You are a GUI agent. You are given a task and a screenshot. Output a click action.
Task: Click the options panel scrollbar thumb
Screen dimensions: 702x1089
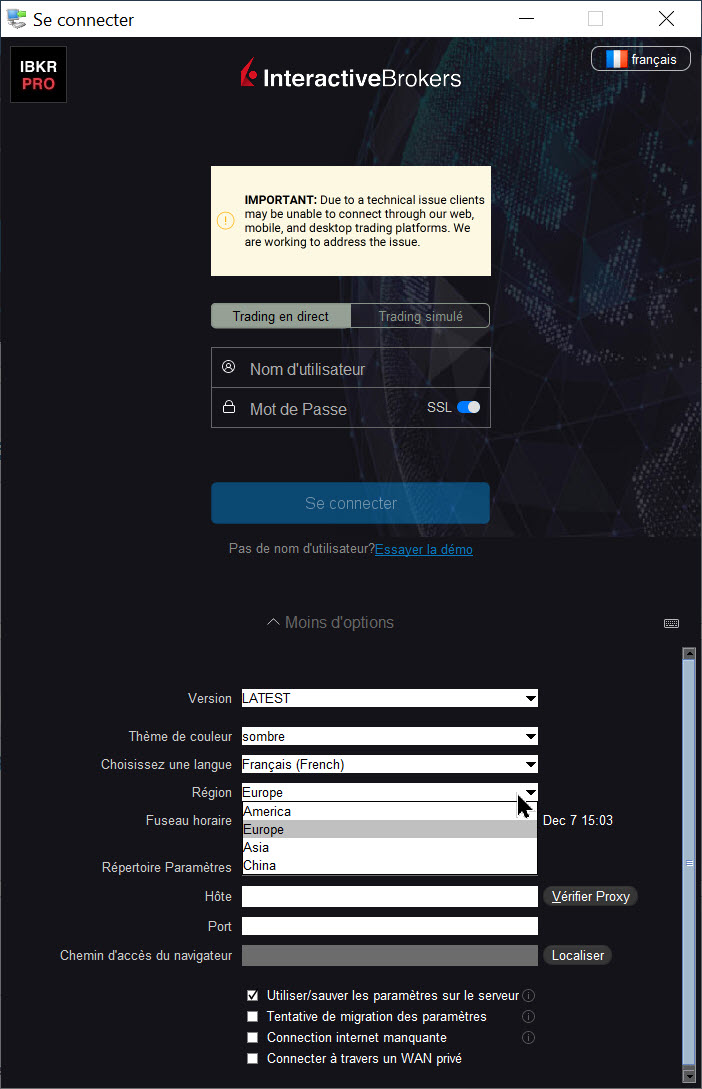(x=689, y=862)
